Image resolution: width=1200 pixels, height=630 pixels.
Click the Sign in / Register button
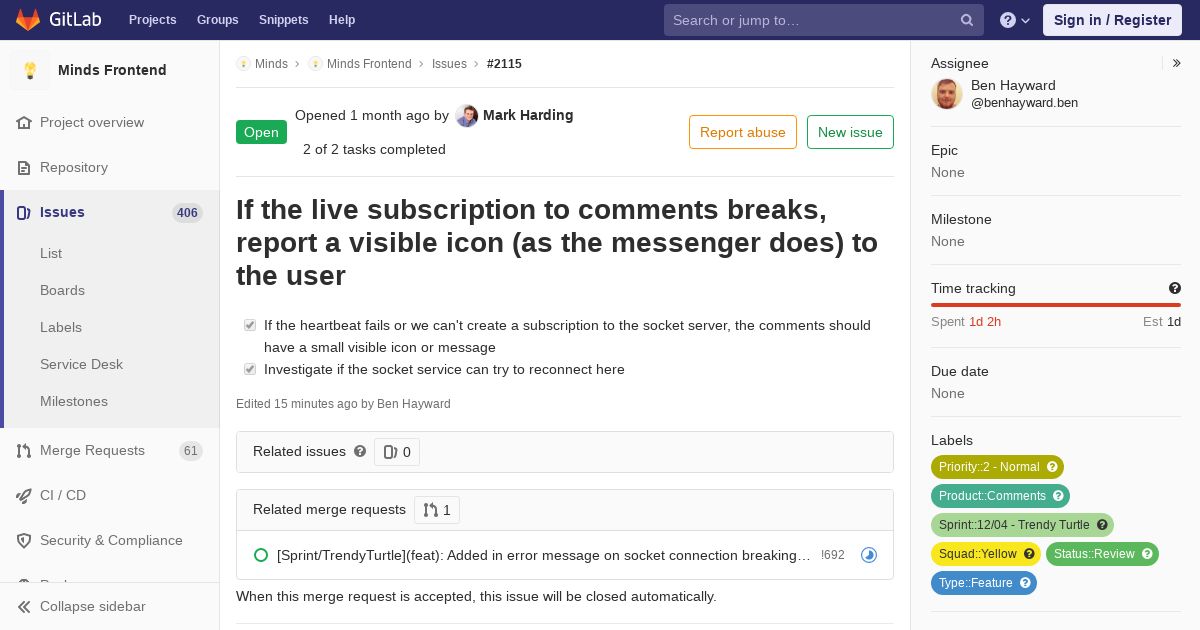pyautogui.click(x=1112, y=20)
